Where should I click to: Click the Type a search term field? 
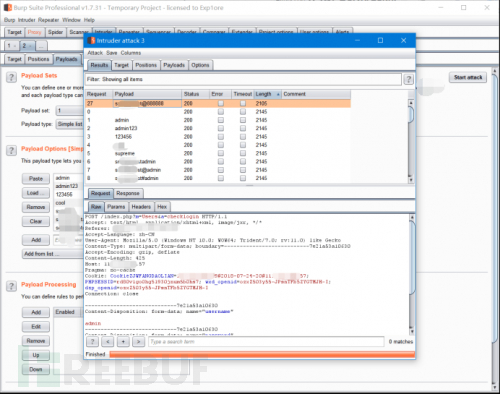click(x=266, y=342)
